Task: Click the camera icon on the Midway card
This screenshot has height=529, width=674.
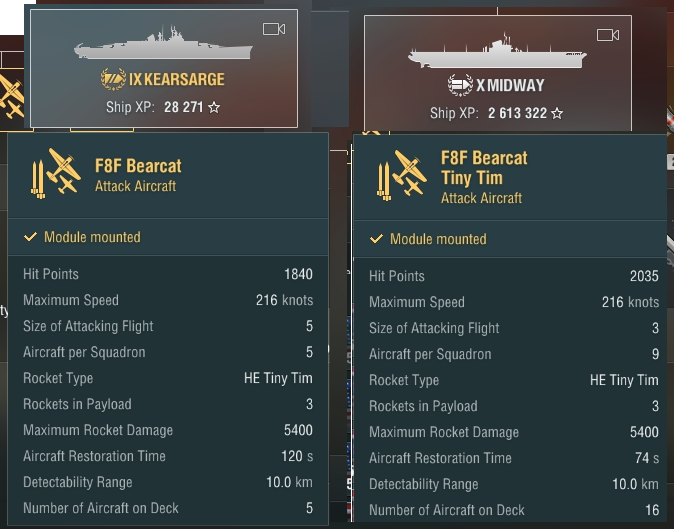Action: tap(607, 35)
